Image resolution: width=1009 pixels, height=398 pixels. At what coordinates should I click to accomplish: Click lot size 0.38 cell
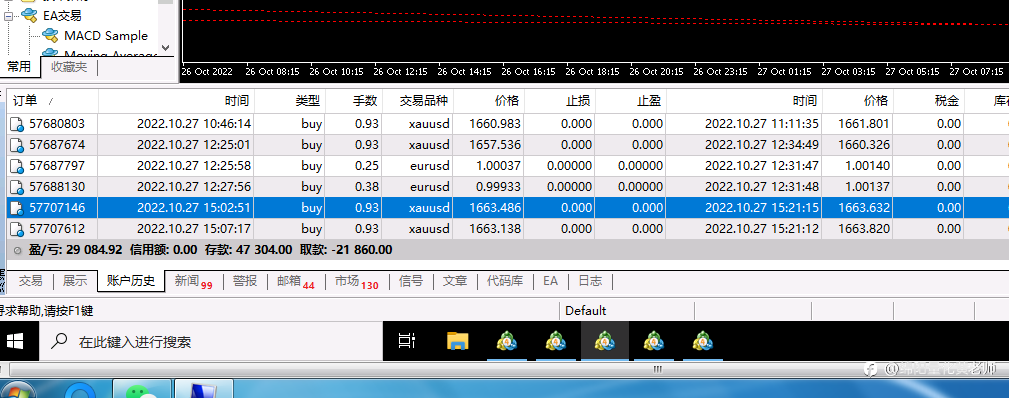pos(367,187)
